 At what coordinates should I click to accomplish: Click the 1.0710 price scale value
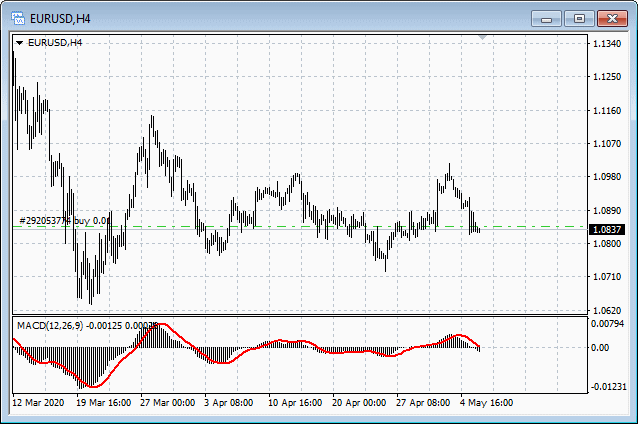607,277
